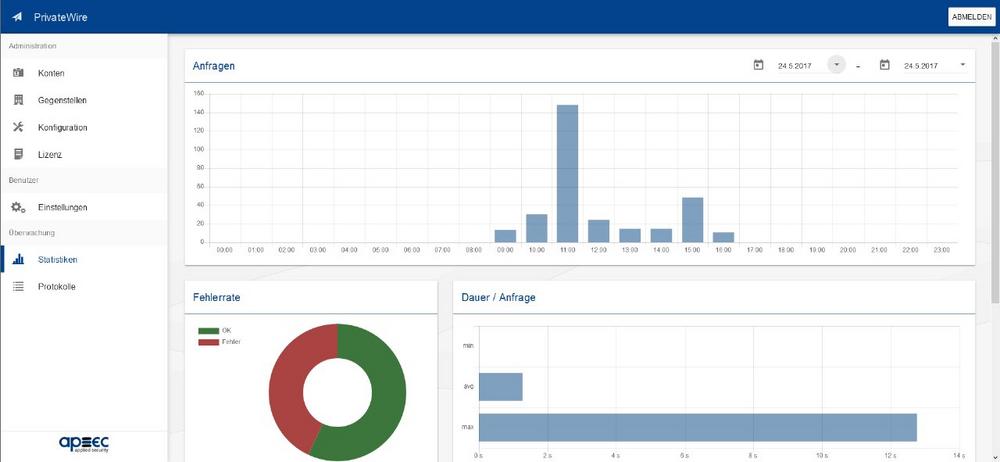Click the Statistiken bar chart icon
This screenshot has height=462, width=1000.
[x=18, y=260]
